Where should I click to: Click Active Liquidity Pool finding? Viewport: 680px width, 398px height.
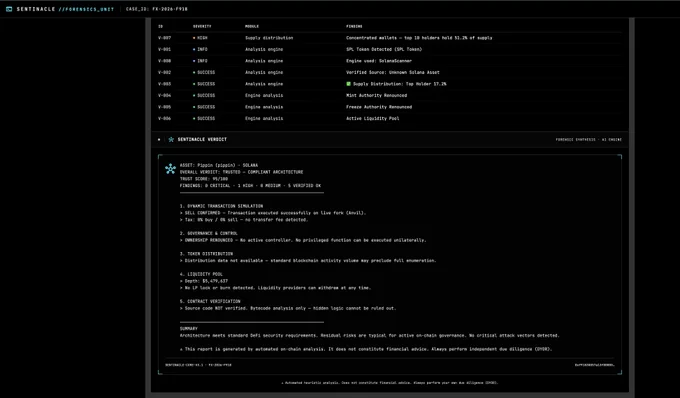tap(373, 118)
